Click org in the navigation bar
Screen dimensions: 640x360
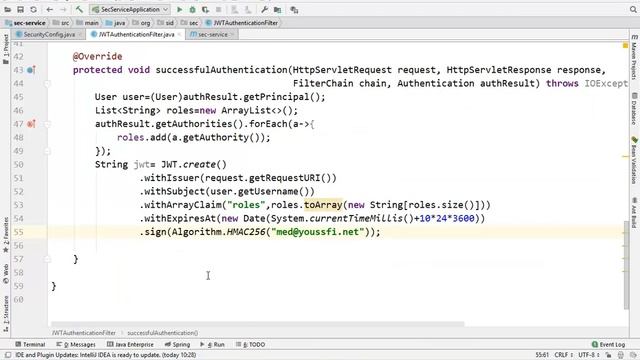(x=141, y=23)
